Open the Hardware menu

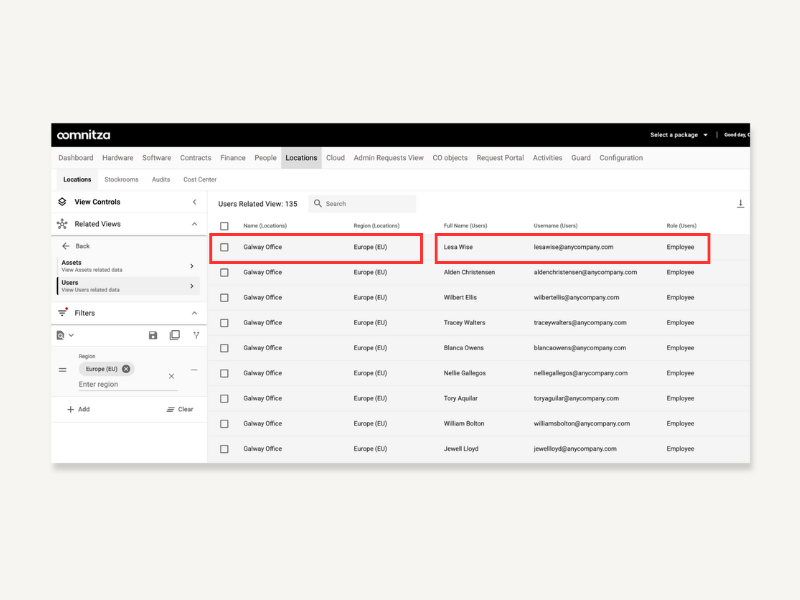point(118,158)
